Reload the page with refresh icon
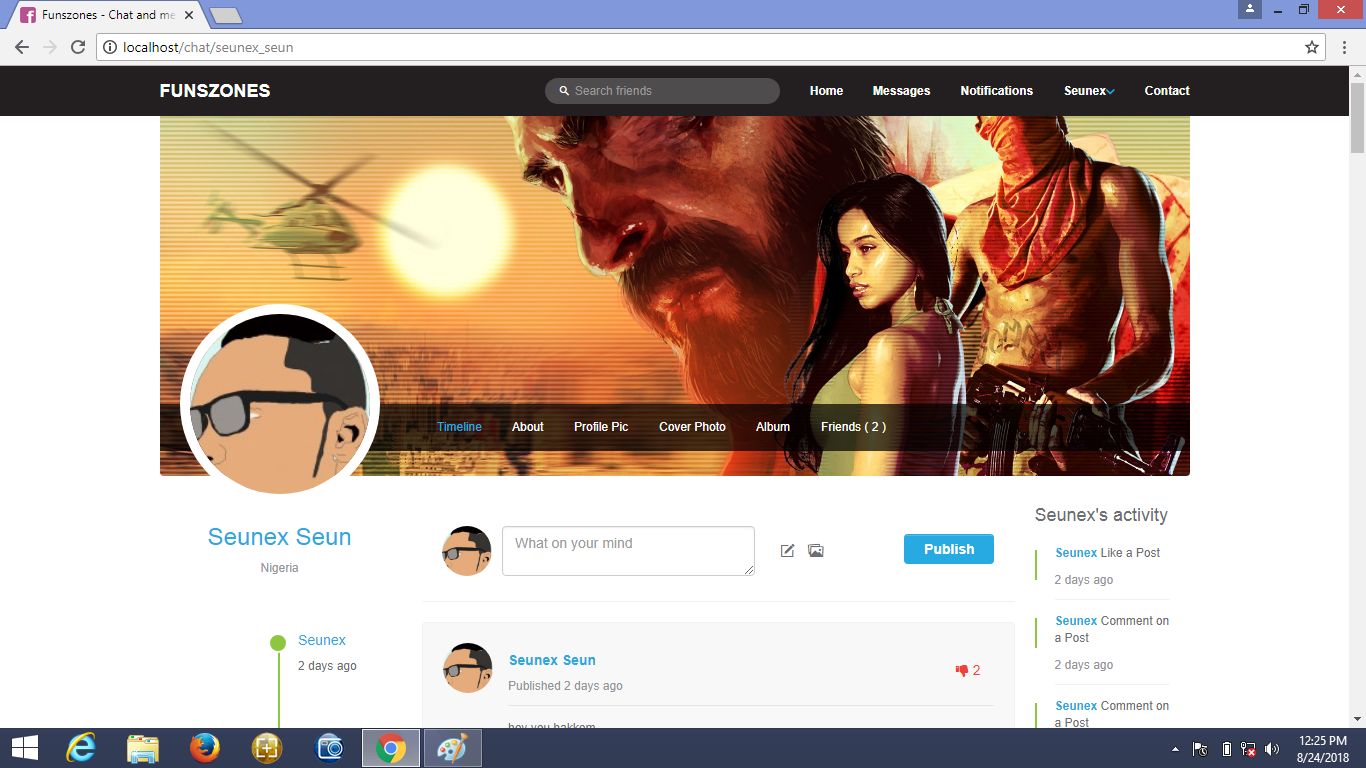Image resolution: width=1366 pixels, height=768 pixels. coord(78,47)
